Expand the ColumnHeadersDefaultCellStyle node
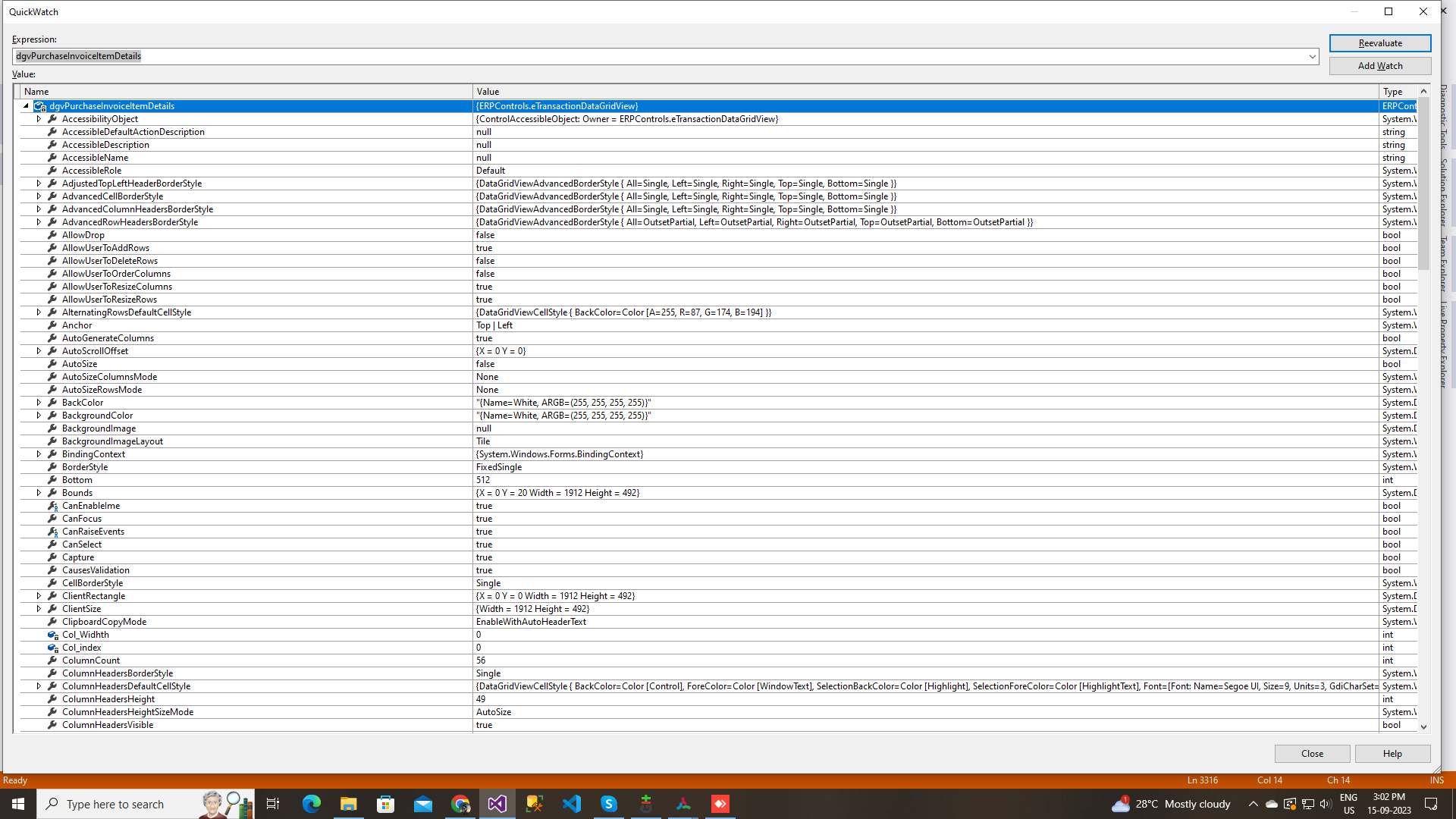Image resolution: width=1456 pixels, height=819 pixels. [39, 686]
